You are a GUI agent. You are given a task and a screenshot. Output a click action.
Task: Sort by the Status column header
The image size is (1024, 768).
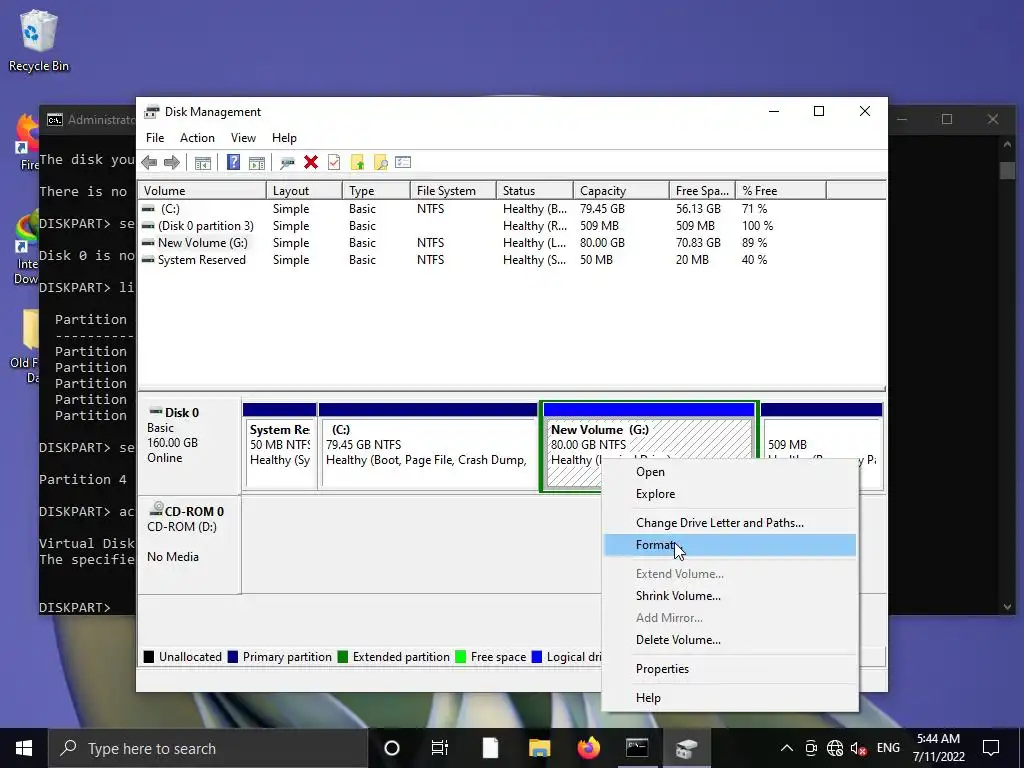click(x=535, y=191)
